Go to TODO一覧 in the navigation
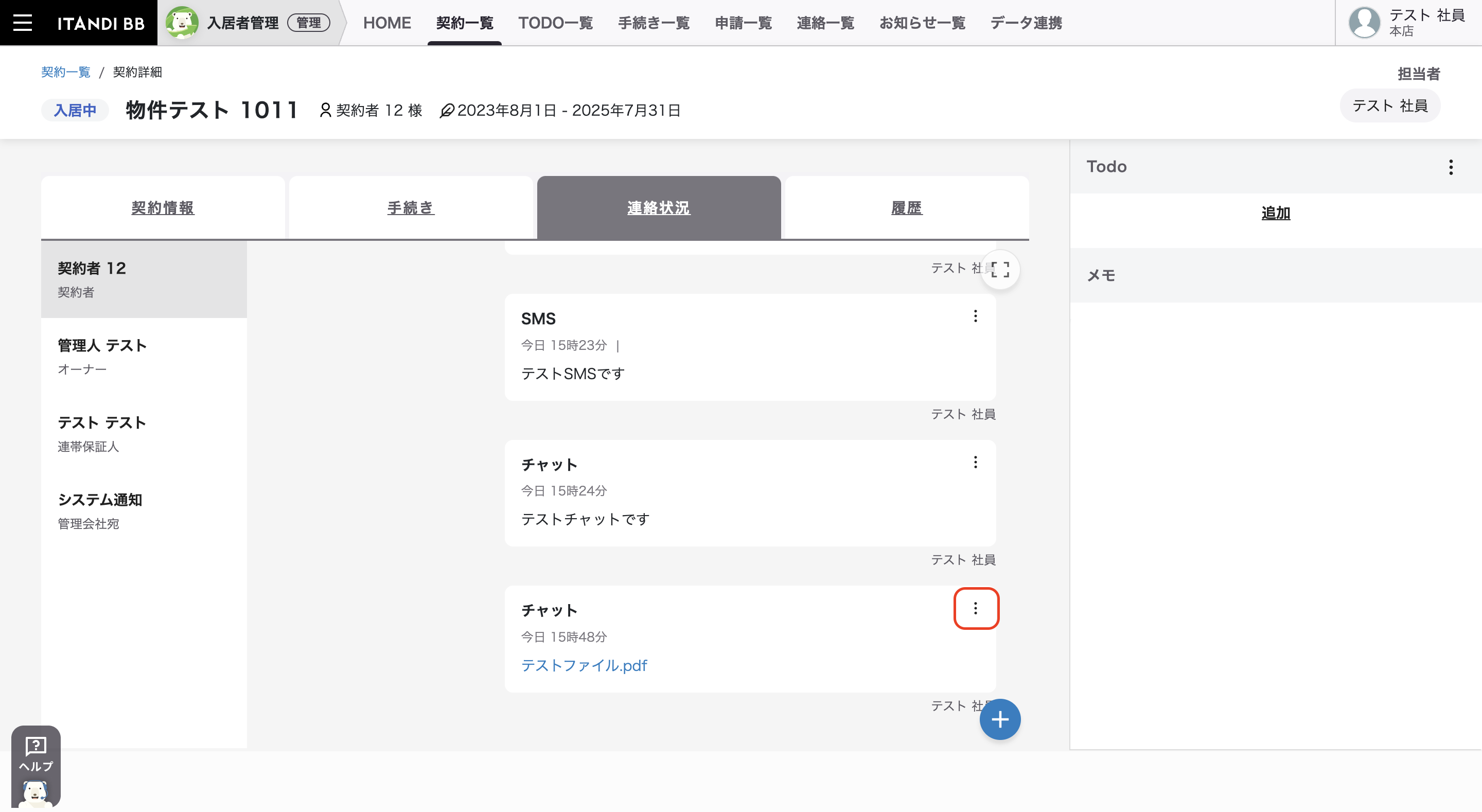Screen dimensions: 1482x812 [555, 23]
